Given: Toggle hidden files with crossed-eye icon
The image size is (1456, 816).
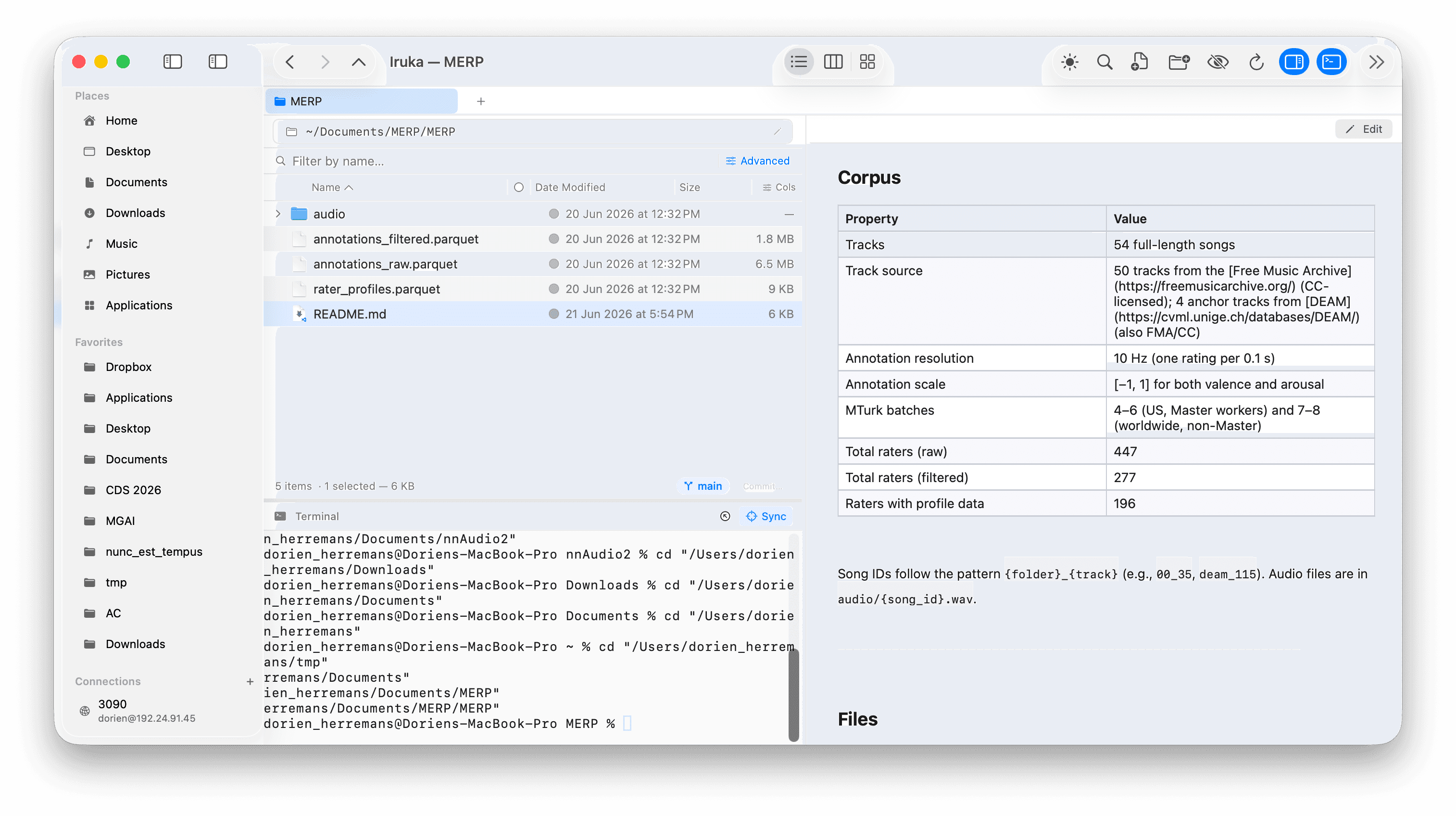Looking at the screenshot, I should pyautogui.click(x=1218, y=62).
